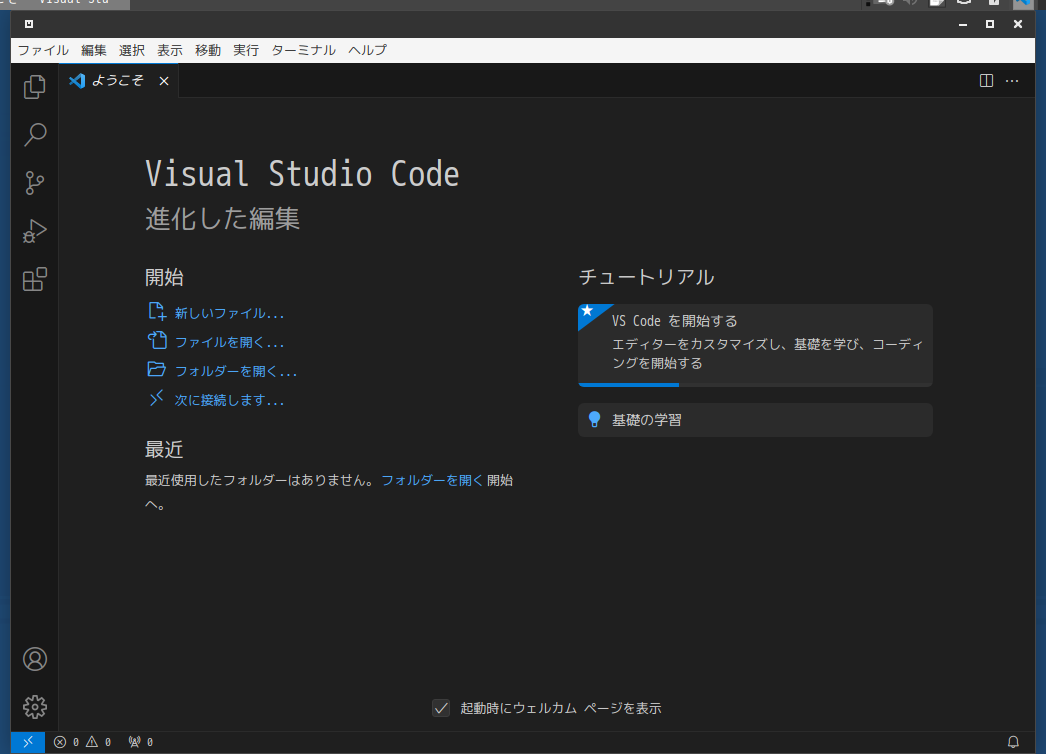Image resolution: width=1046 pixels, height=754 pixels.
Task: Click the 進化した編集 subtitle
Action: (223, 219)
